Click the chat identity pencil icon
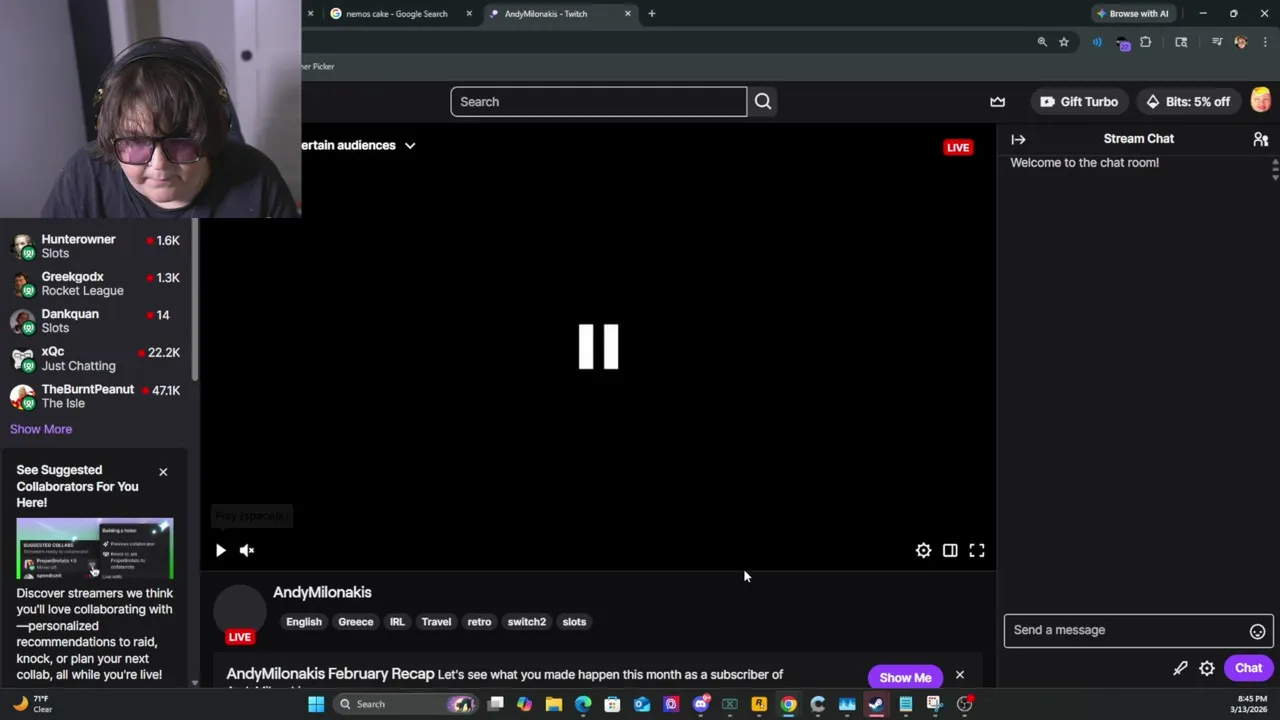1280x720 pixels. tap(1180, 668)
